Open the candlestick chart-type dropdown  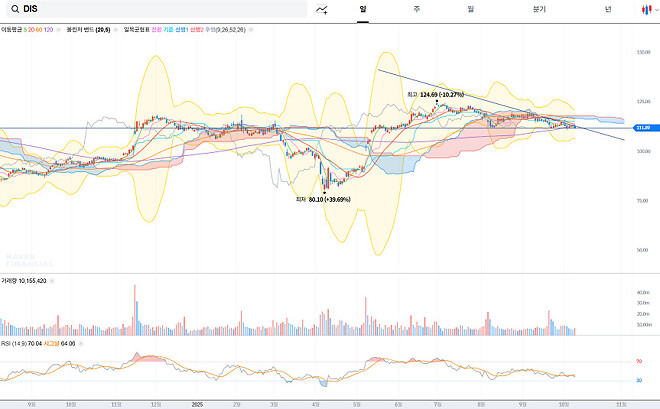click(x=650, y=9)
